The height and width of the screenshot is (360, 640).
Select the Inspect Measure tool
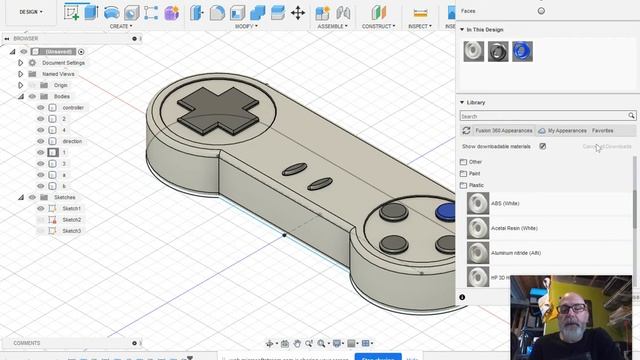pos(420,13)
